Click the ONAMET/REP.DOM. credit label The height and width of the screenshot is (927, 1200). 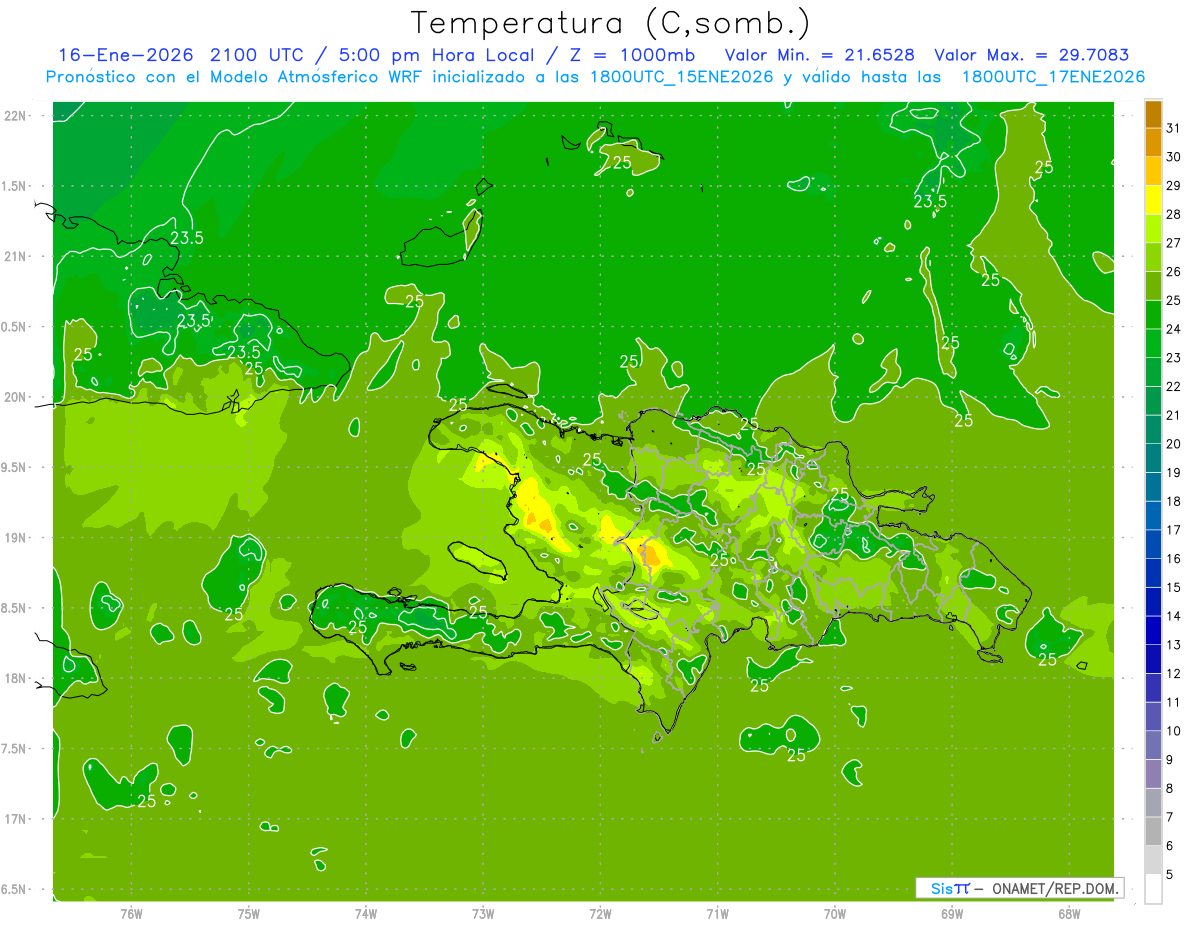[x=1056, y=888]
